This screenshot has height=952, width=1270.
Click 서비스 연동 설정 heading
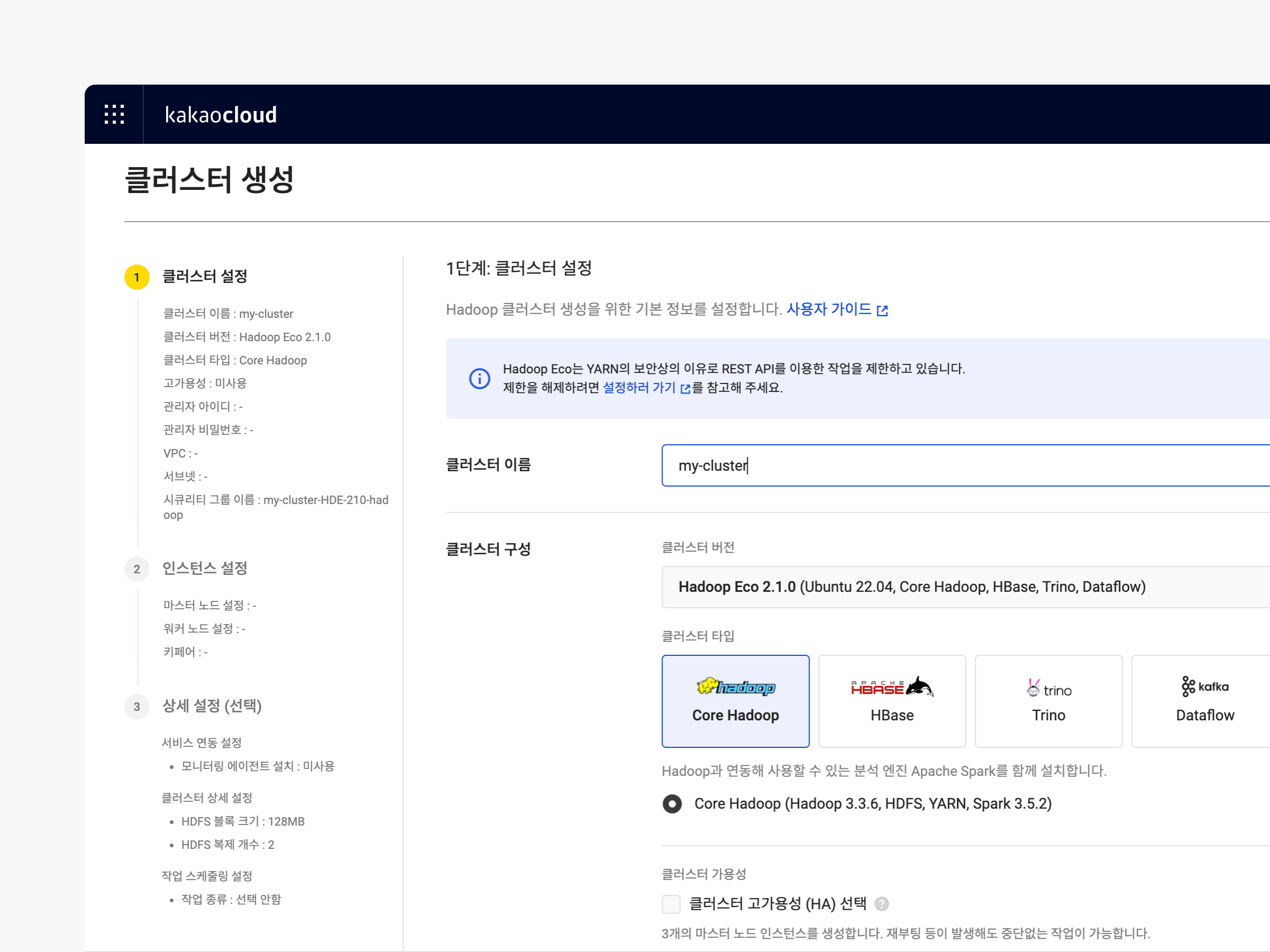(202, 743)
